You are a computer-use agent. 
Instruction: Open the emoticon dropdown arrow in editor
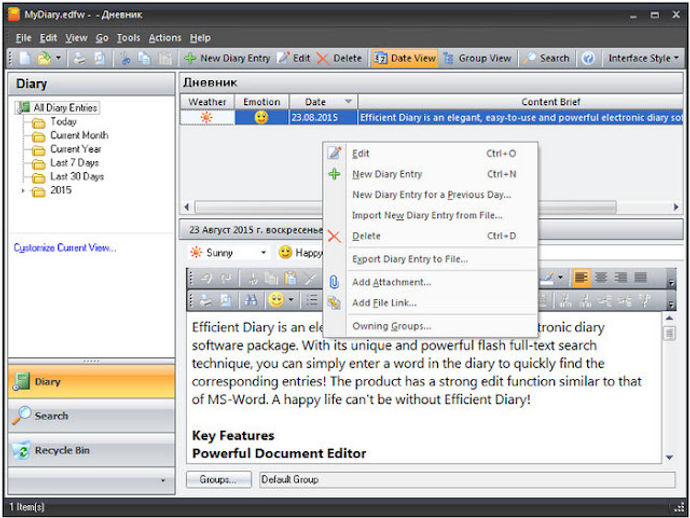291,301
